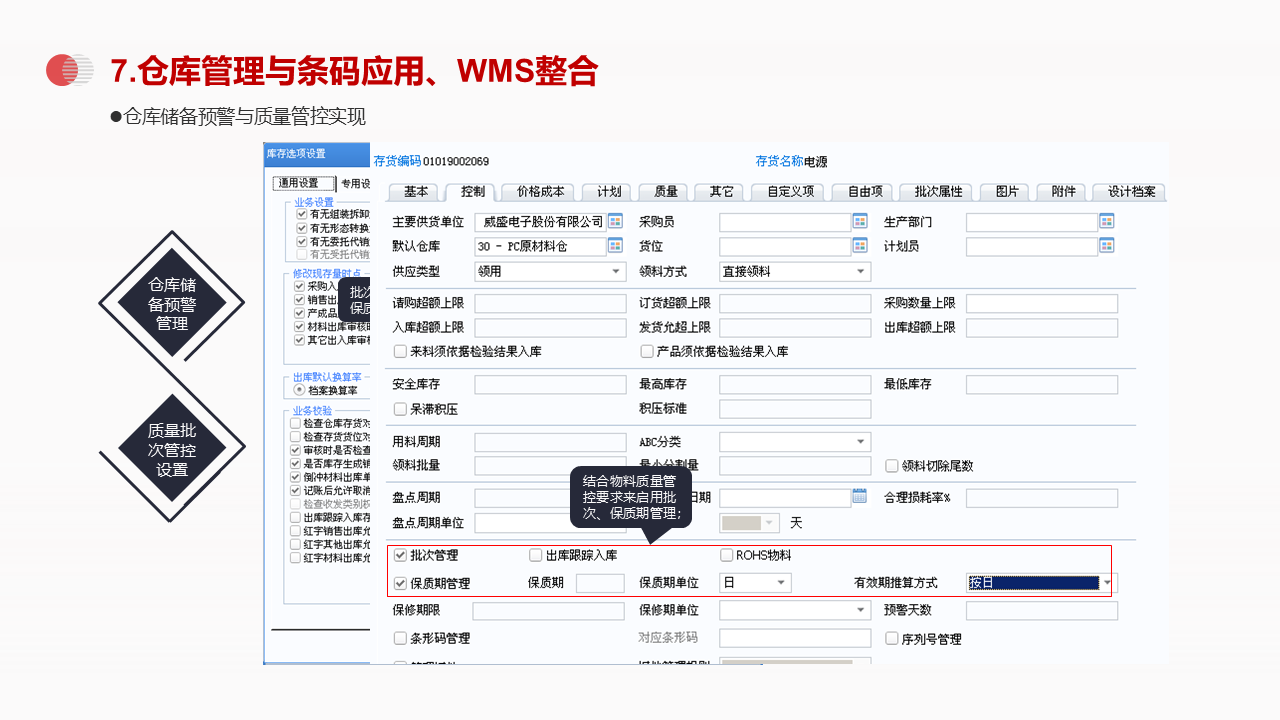Open the 价格成本 tab
Viewport: 1280px width, 720px height.
click(x=540, y=192)
